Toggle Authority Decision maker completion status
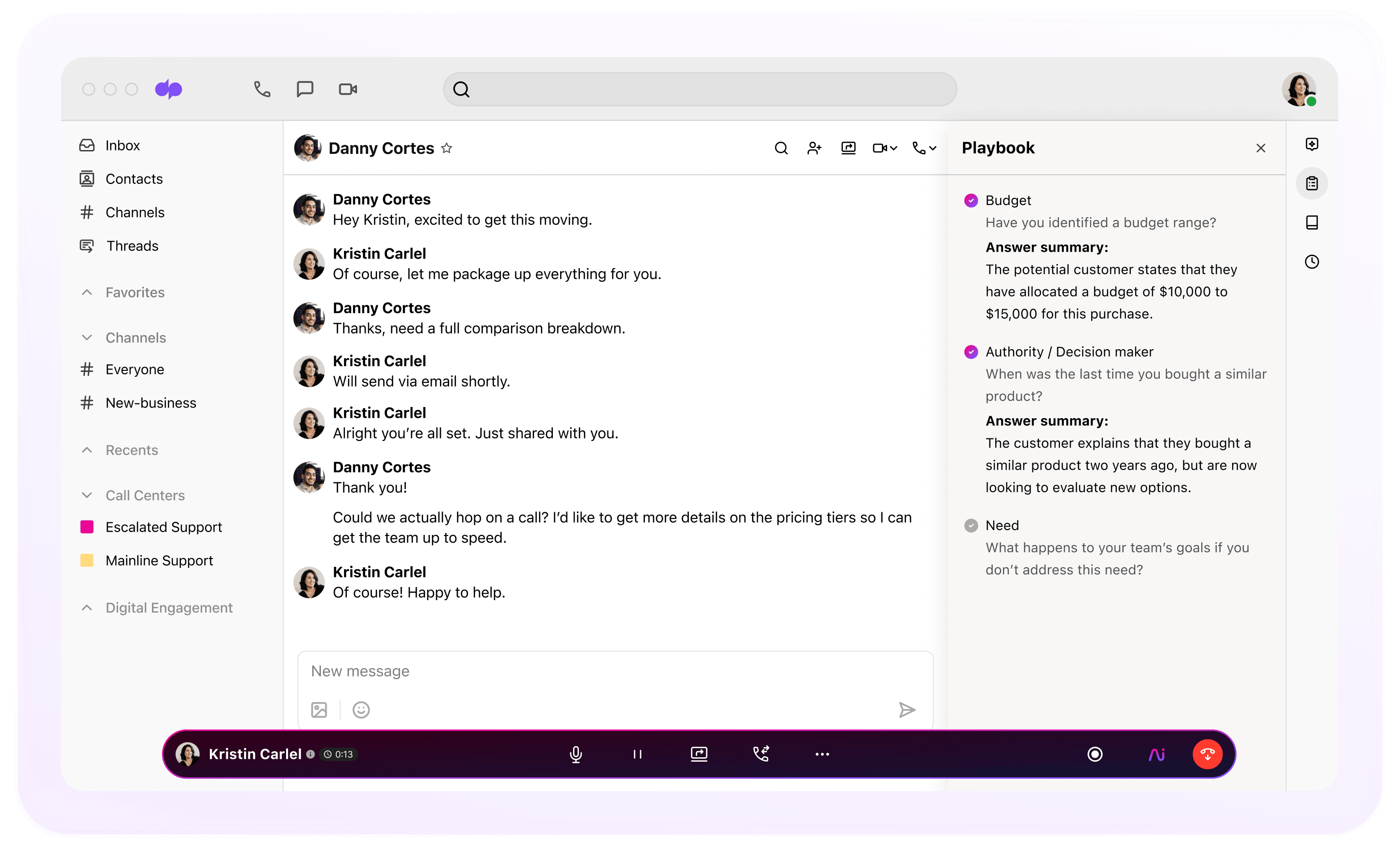The width and height of the screenshot is (1400, 848). pos(971,351)
